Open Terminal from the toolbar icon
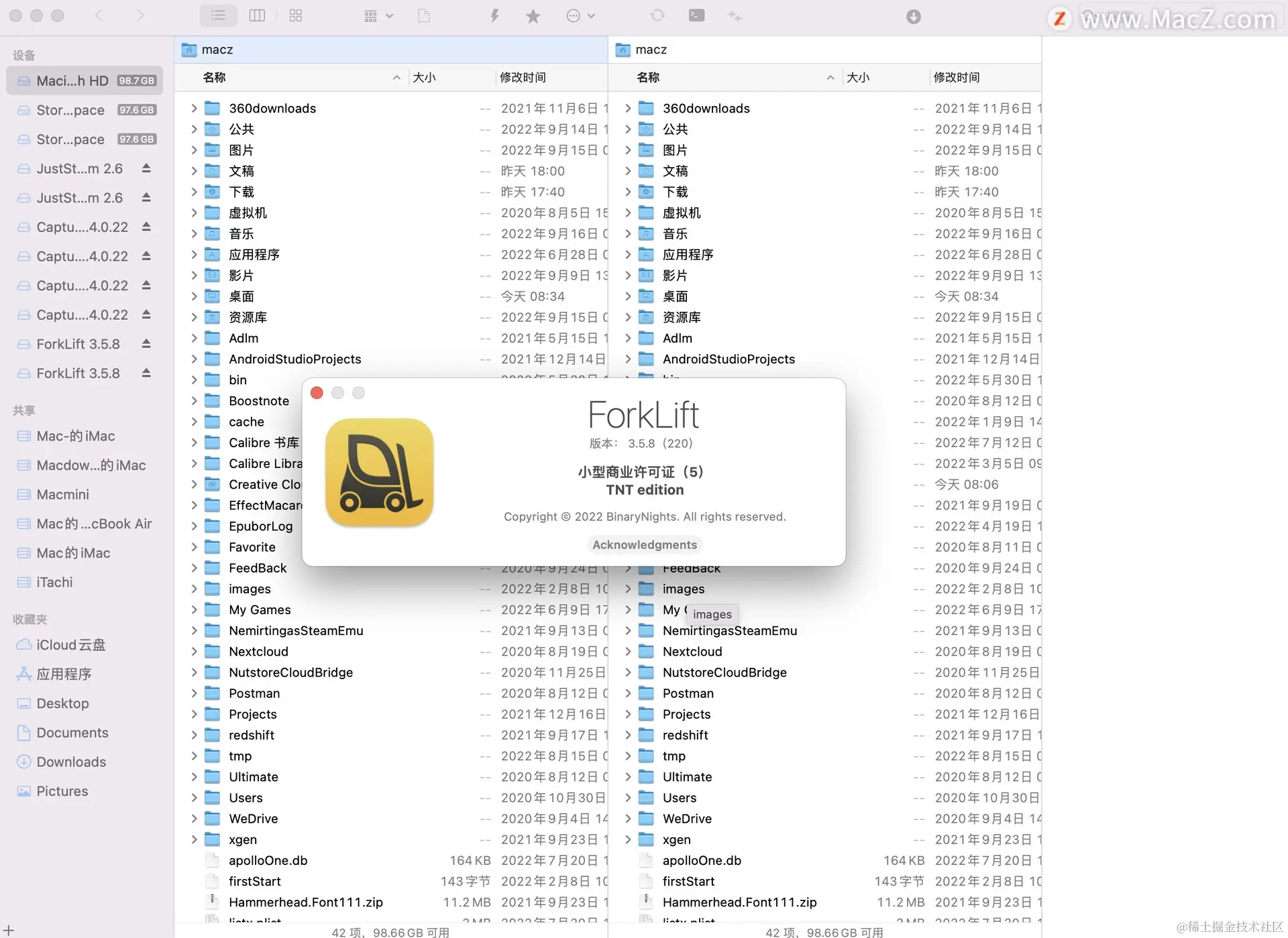This screenshot has width=1288, height=938. click(696, 15)
